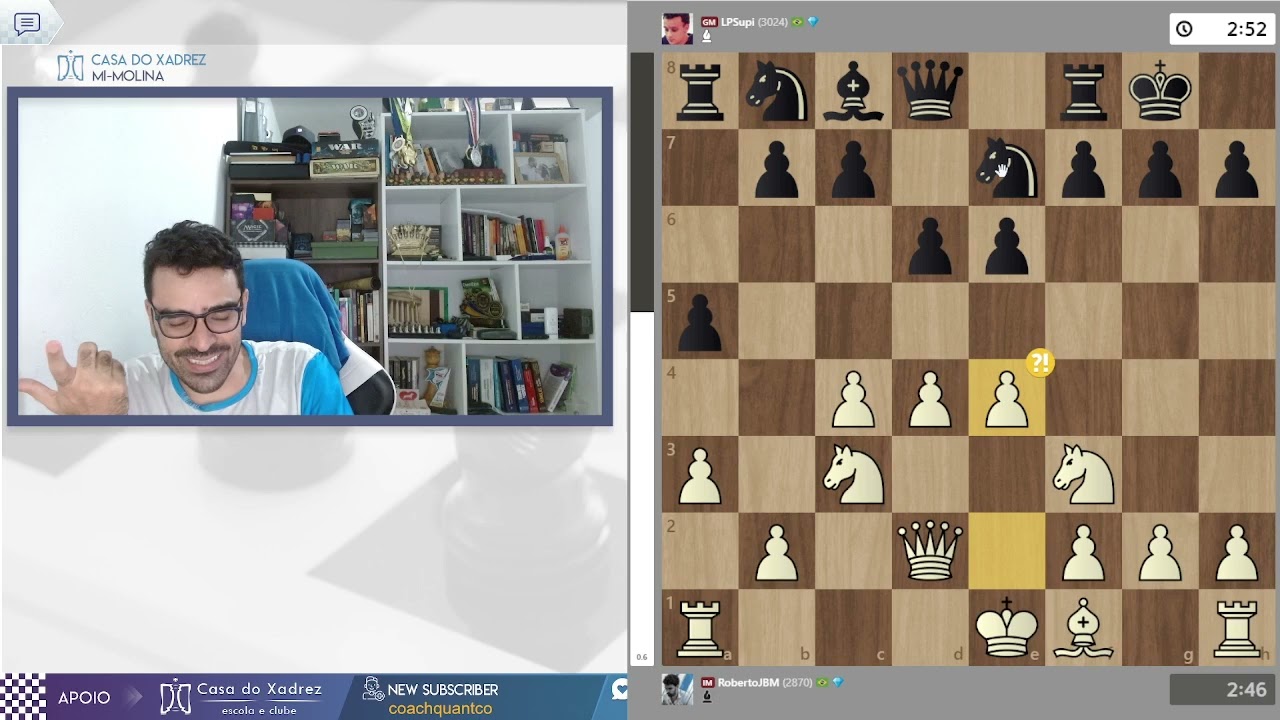Select the black bishop on c8
The height and width of the screenshot is (720, 1280).
[853, 91]
